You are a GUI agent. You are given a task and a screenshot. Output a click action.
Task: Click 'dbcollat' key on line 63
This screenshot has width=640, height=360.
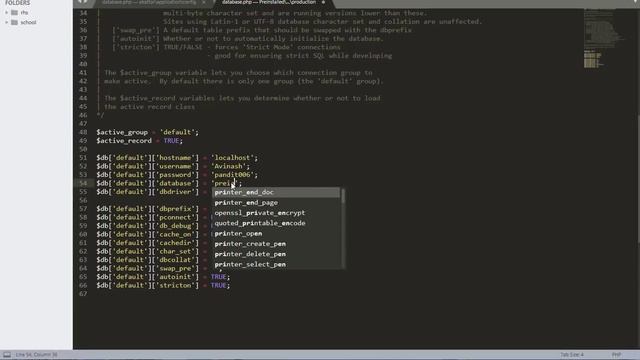176,260
